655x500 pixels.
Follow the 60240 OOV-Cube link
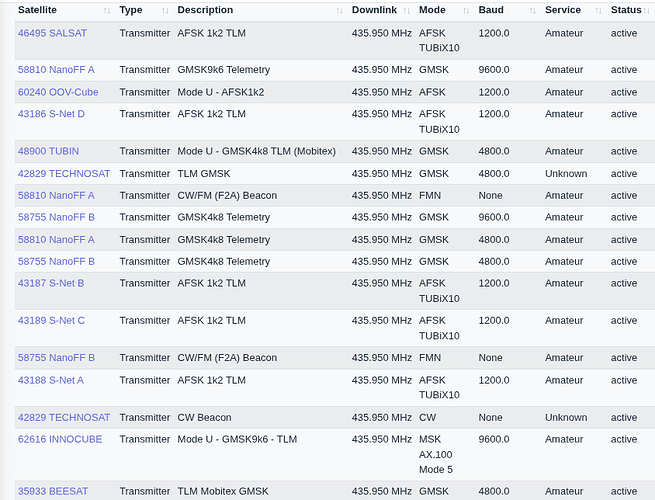coord(58,92)
